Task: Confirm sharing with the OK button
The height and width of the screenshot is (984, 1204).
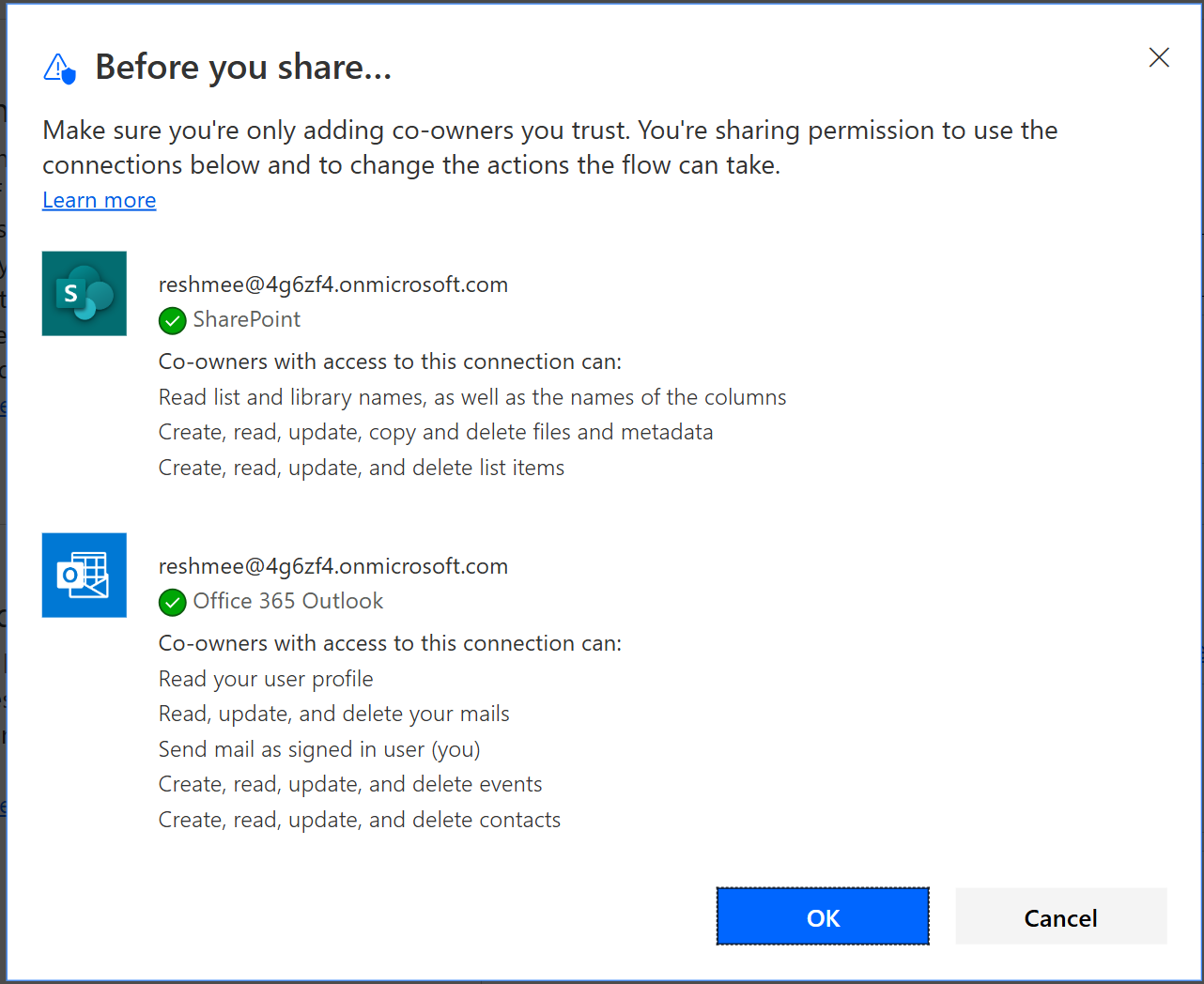Action: click(x=822, y=916)
